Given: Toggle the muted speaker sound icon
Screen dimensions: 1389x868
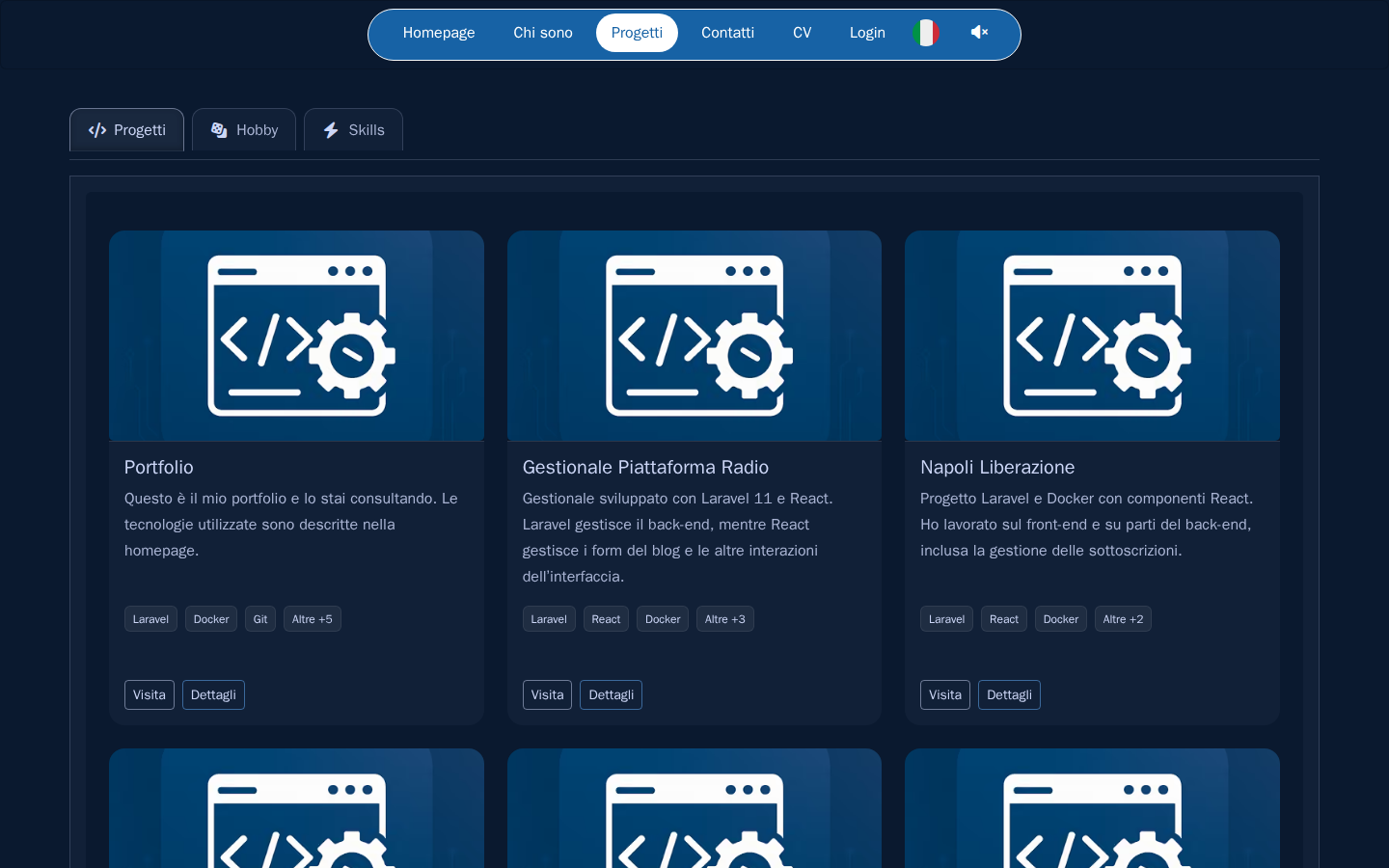Looking at the screenshot, I should [x=979, y=33].
